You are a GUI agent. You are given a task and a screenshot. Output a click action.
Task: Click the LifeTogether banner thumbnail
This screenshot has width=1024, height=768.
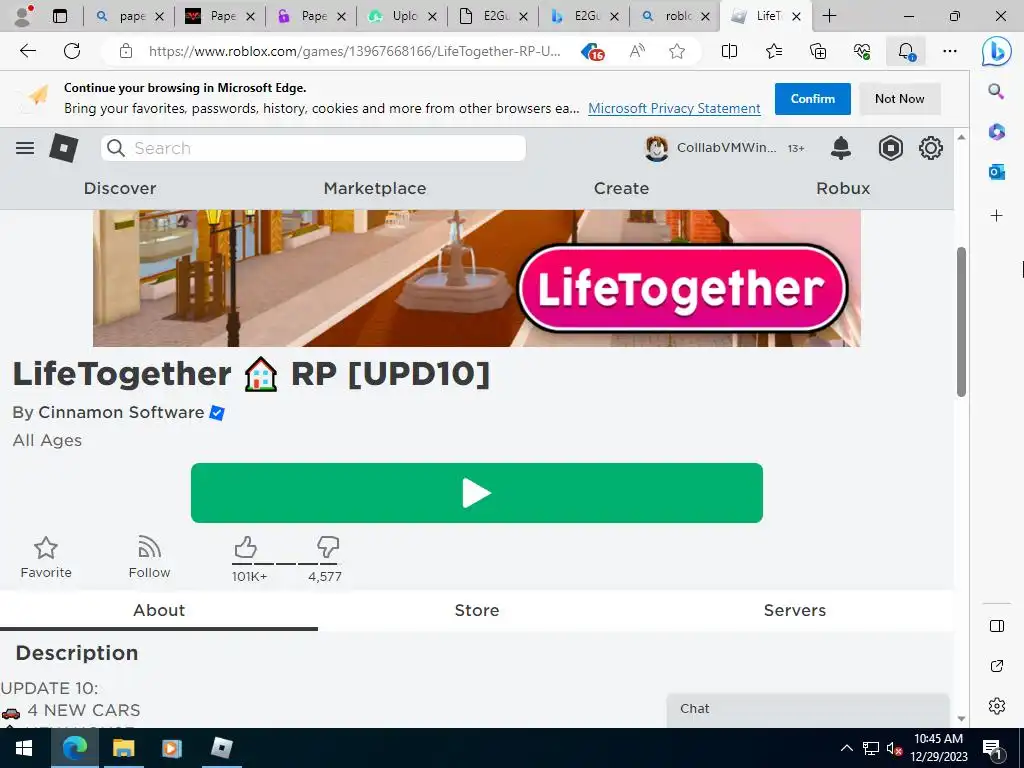477,278
